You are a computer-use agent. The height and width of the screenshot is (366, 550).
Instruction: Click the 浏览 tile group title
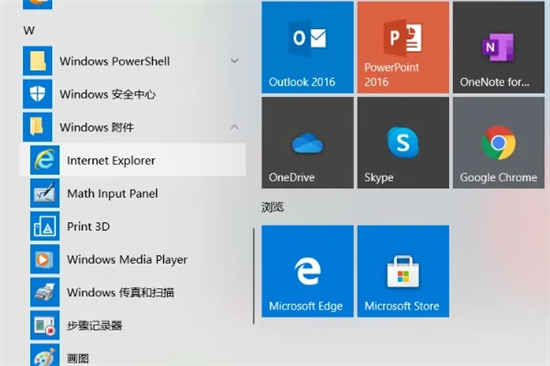pyautogui.click(x=273, y=207)
